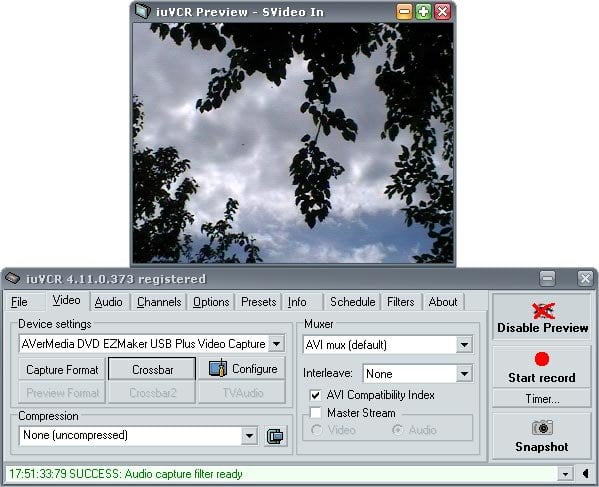Click the AVI mux (default) combo box

click(x=388, y=345)
